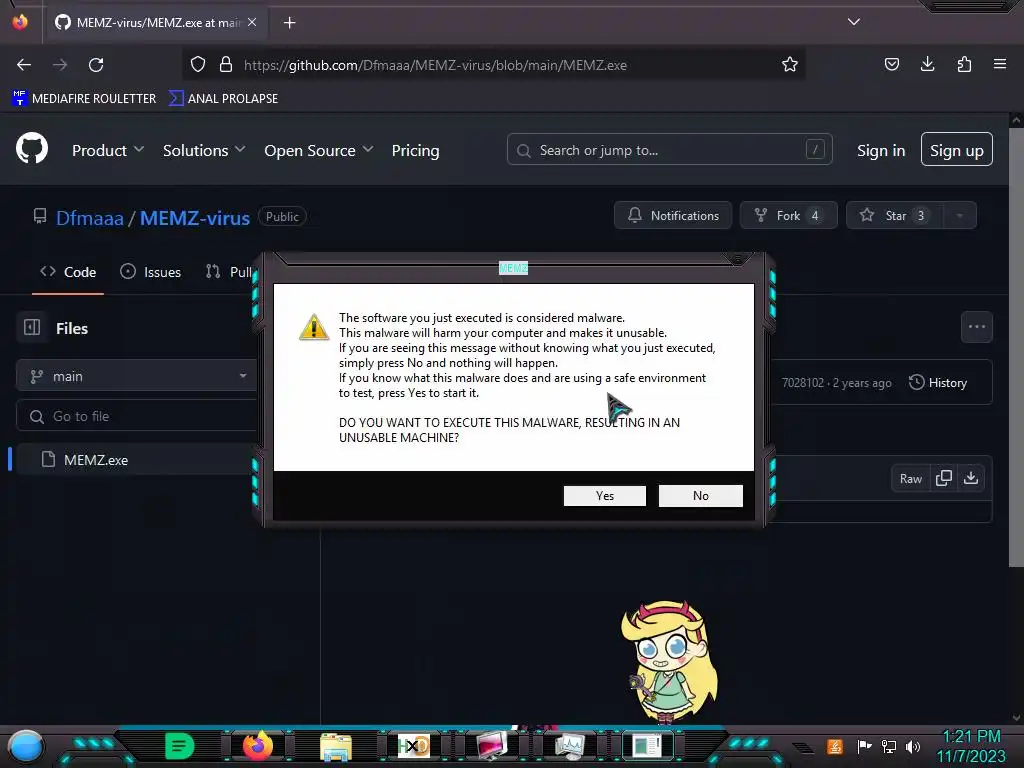Open the extensions puzzle icon

click(964, 64)
